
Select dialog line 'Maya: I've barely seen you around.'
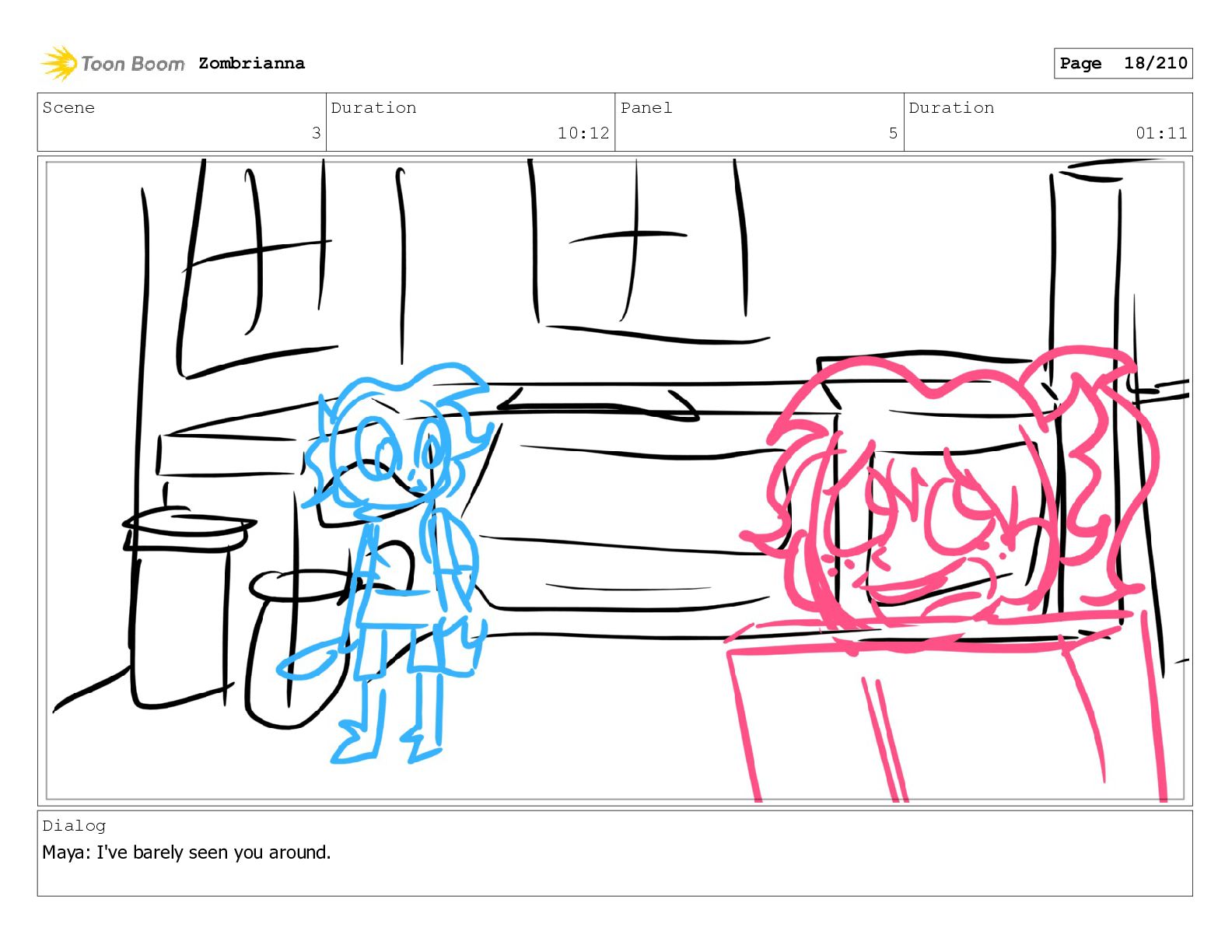click(x=187, y=852)
